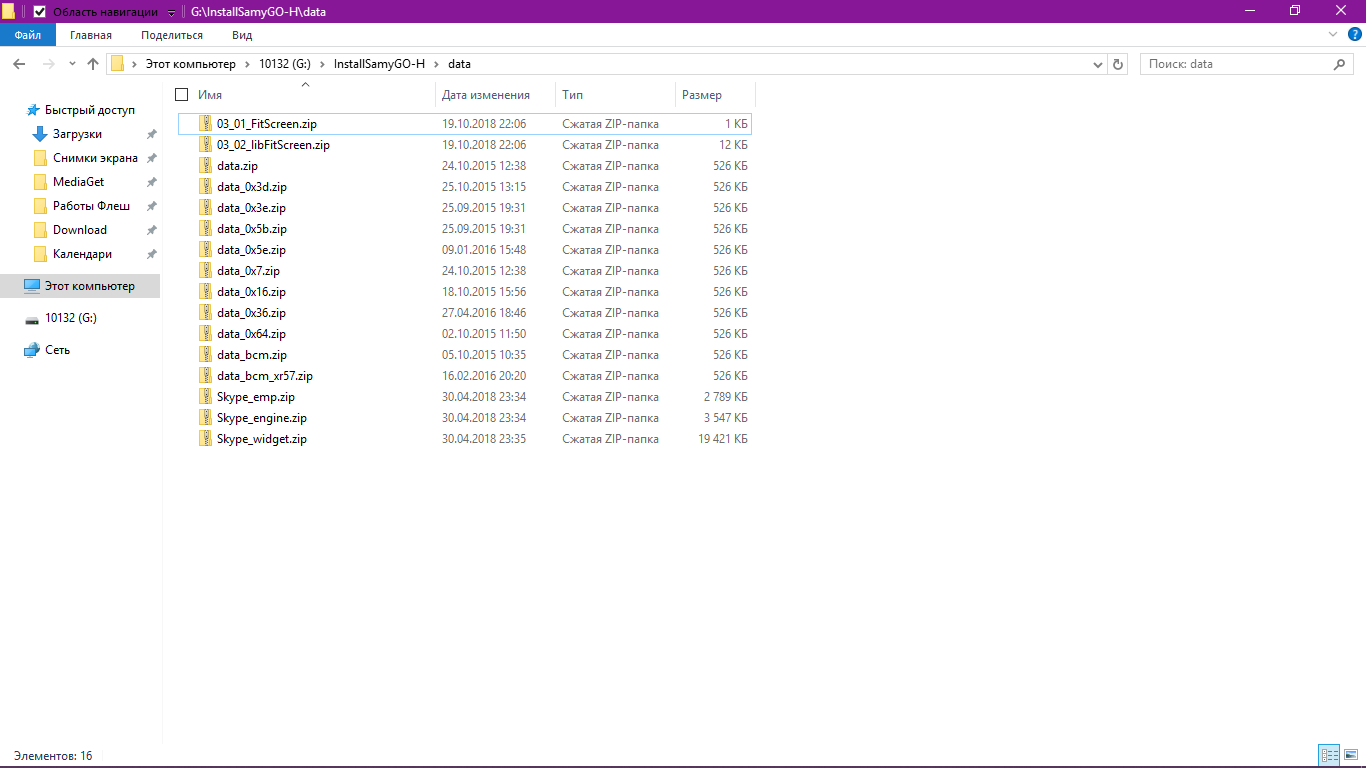
Task: Sort by the Дата изменения column header
Action: pos(486,95)
